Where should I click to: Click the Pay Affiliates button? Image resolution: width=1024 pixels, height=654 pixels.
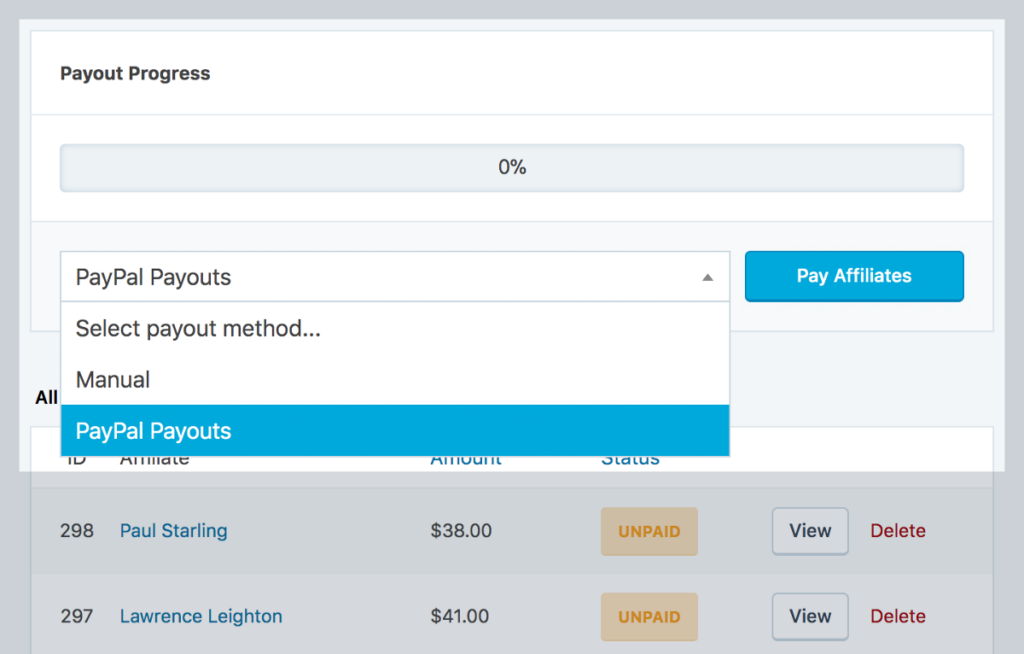[x=853, y=276]
